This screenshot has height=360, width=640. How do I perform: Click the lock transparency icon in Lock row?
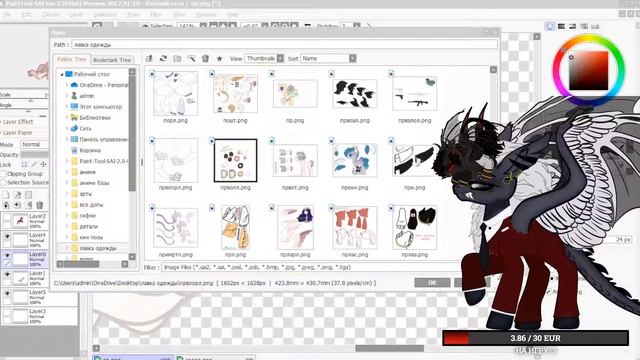tap(24, 164)
